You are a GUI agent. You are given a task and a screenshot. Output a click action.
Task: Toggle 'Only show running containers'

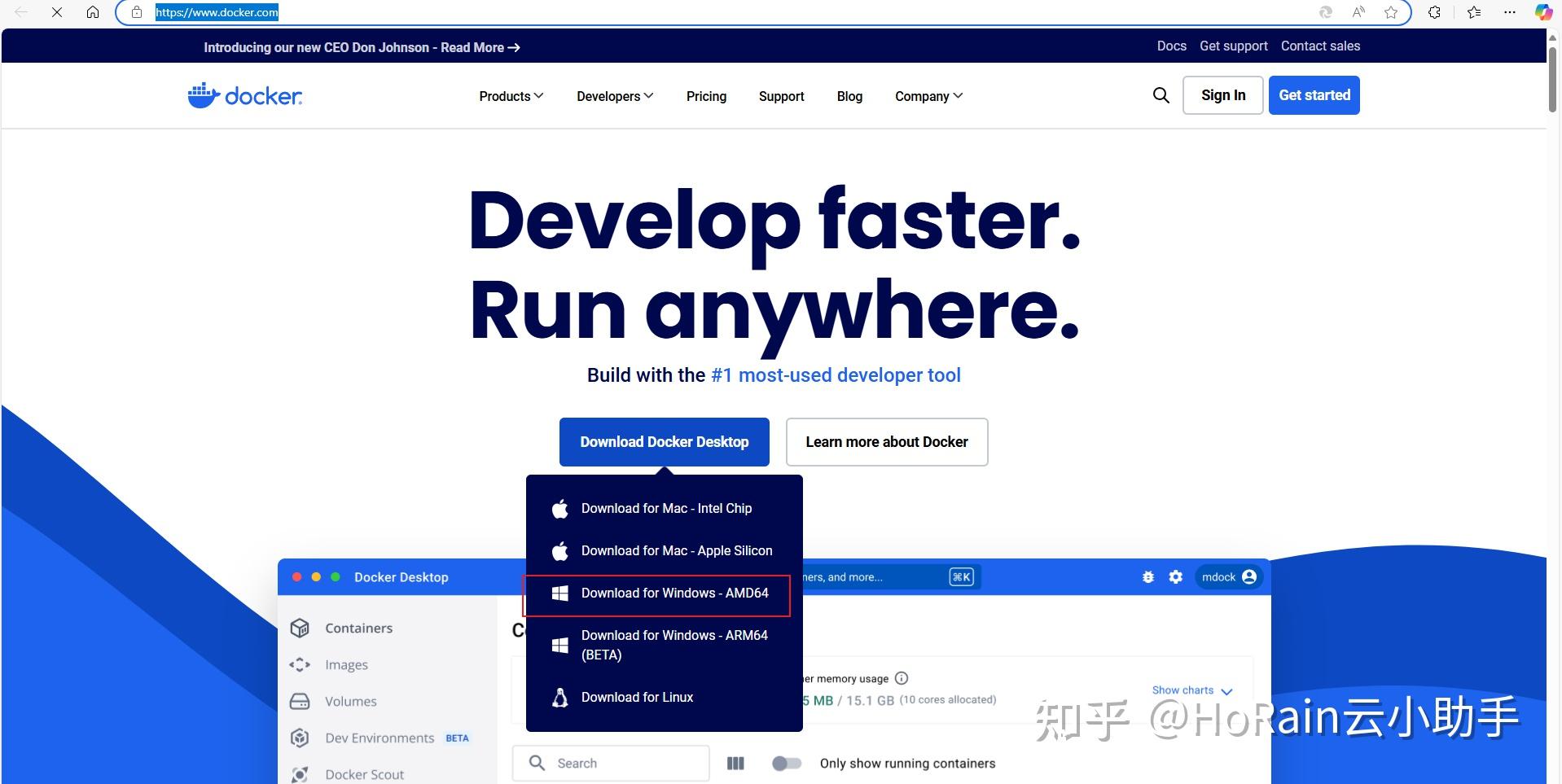[x=787, y=763]
